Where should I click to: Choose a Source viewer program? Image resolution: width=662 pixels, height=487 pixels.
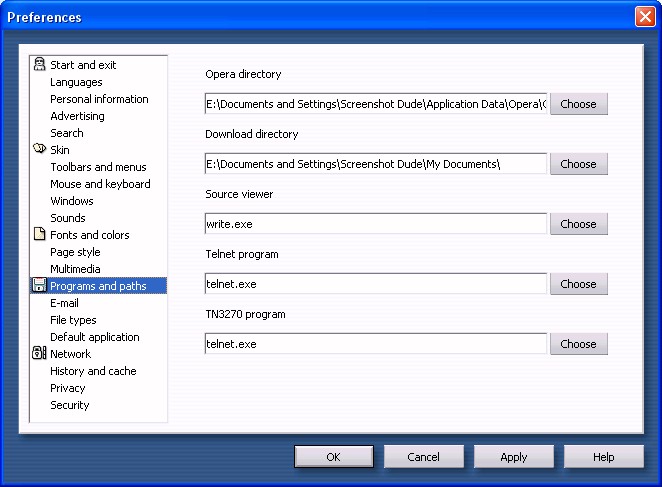click(x=578, y=224)
